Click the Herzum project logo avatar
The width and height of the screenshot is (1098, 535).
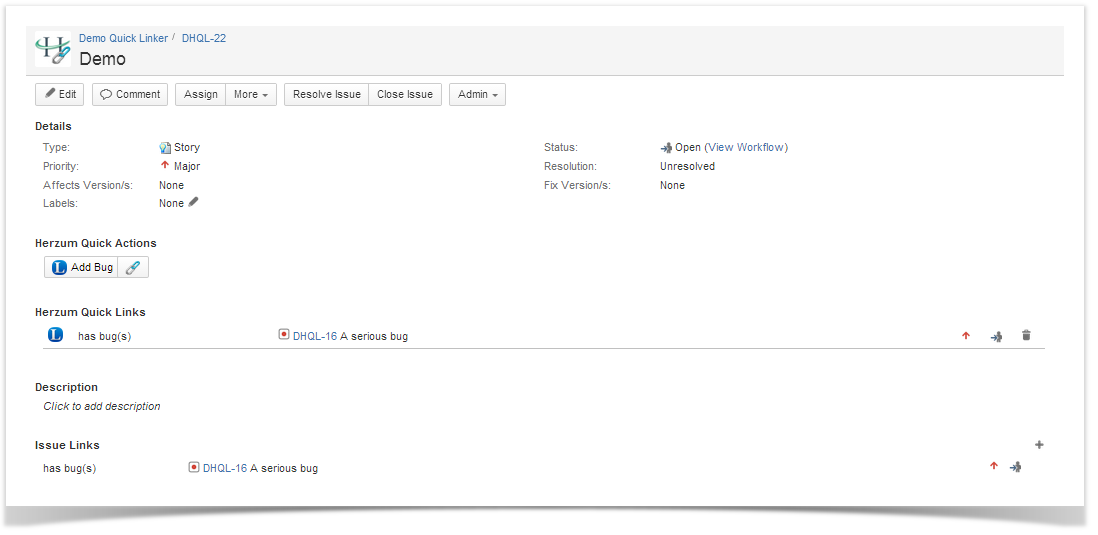[x=53, y=50]
